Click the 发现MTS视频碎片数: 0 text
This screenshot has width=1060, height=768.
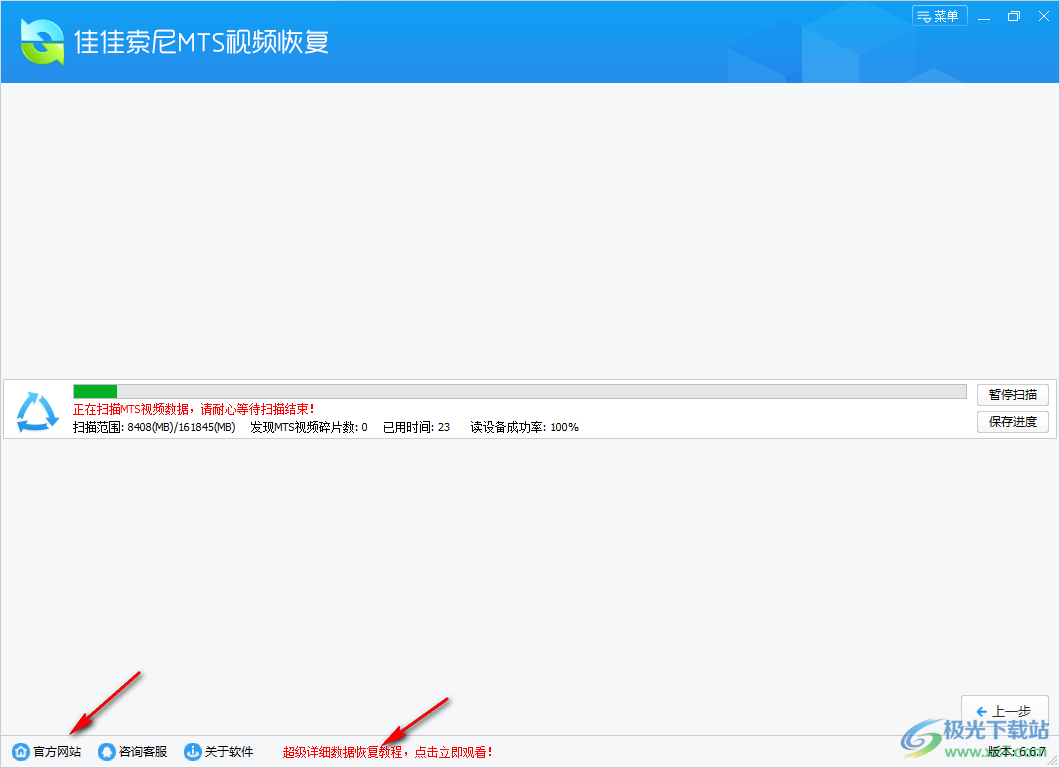pyautogui.click(x=309, y=427)
